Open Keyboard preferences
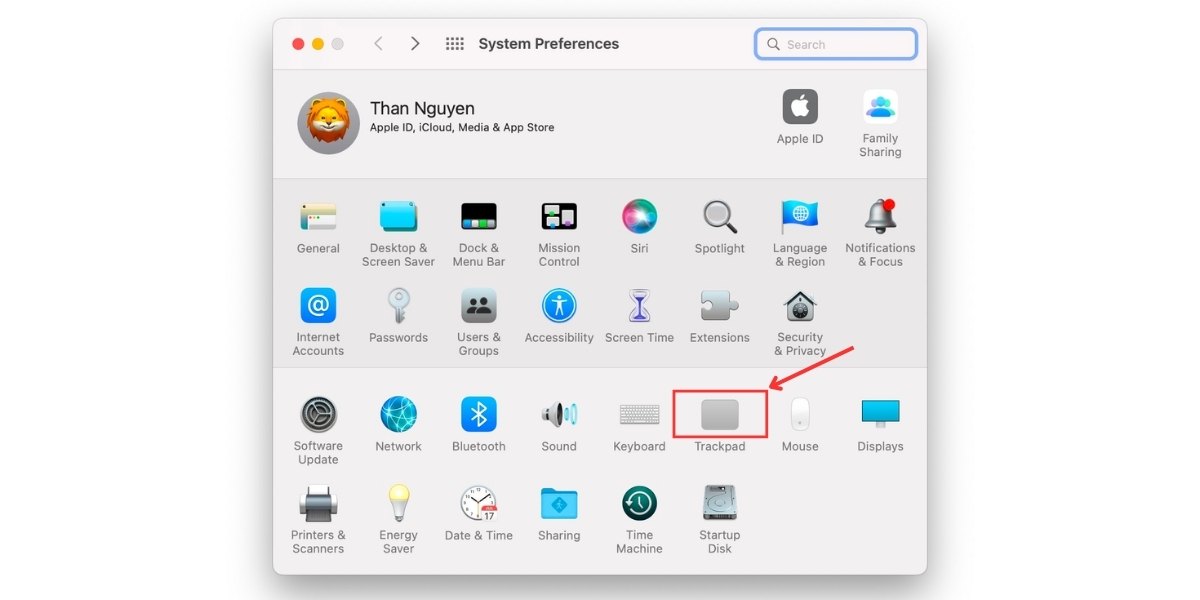1200x600 pixels. (639, 414)
